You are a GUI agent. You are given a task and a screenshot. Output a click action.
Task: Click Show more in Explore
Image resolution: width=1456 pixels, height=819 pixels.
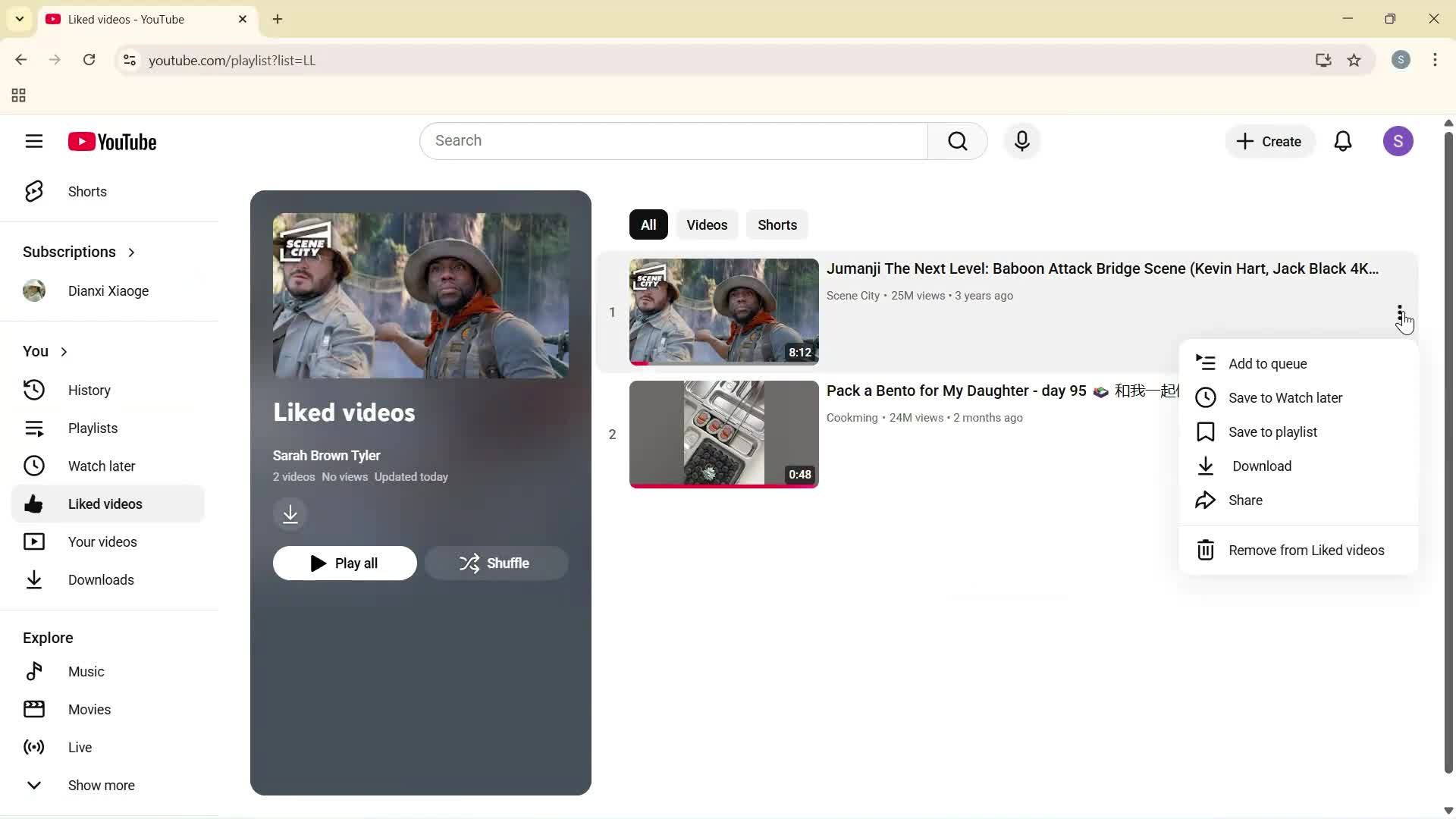[102, 785]
